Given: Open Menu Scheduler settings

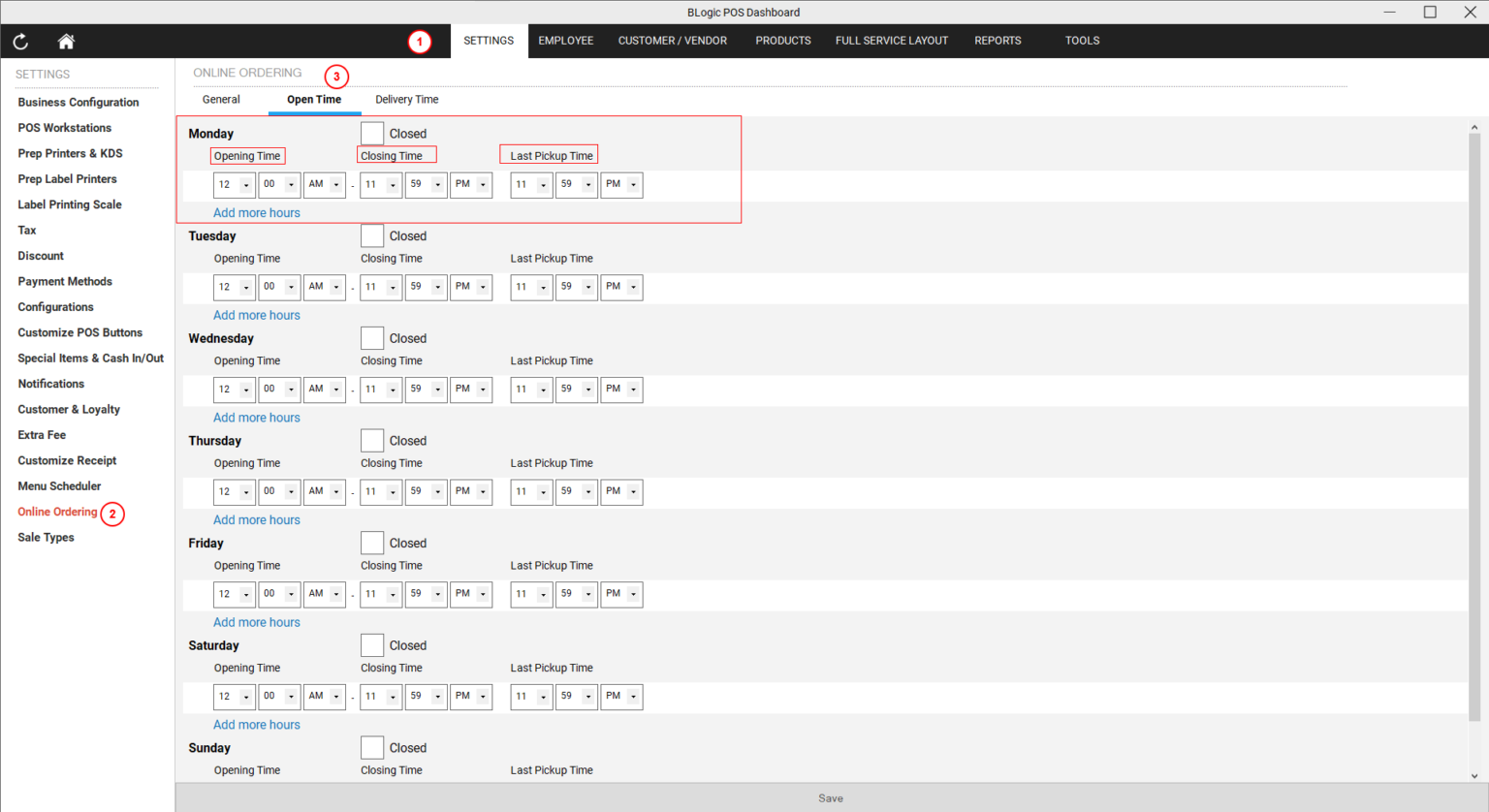Looking at the screenshot, I should [x=59, y=486].
